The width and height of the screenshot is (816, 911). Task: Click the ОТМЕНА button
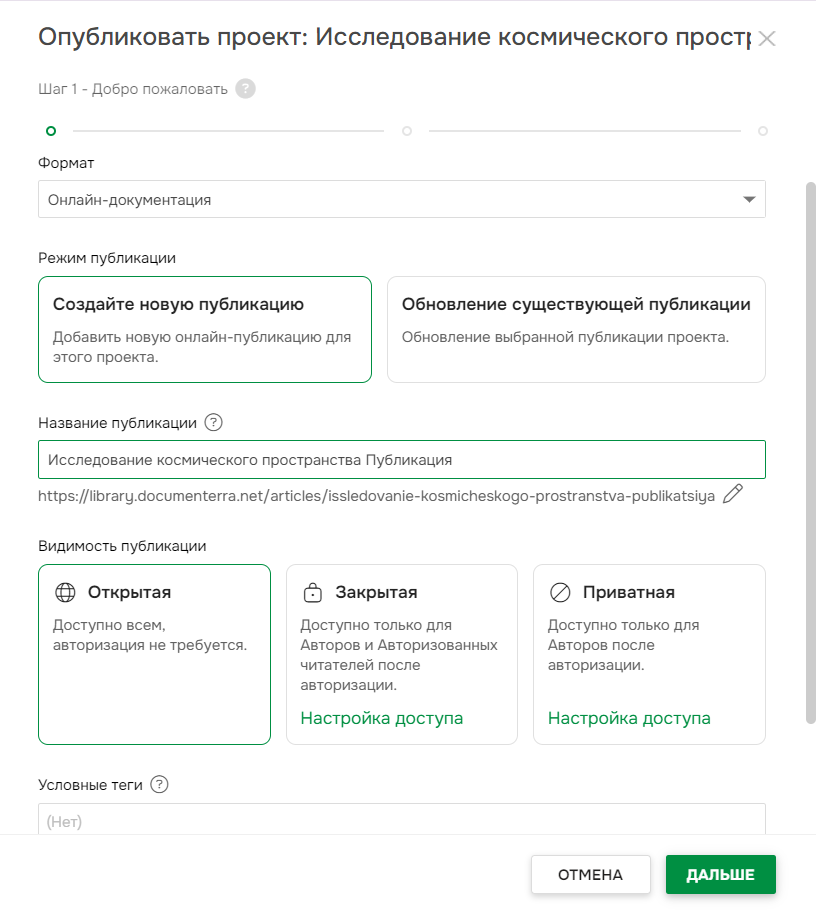[590, 874]
